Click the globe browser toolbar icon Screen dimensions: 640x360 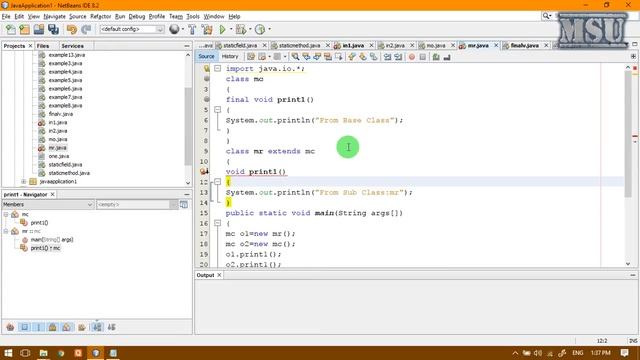pos(174,29)
